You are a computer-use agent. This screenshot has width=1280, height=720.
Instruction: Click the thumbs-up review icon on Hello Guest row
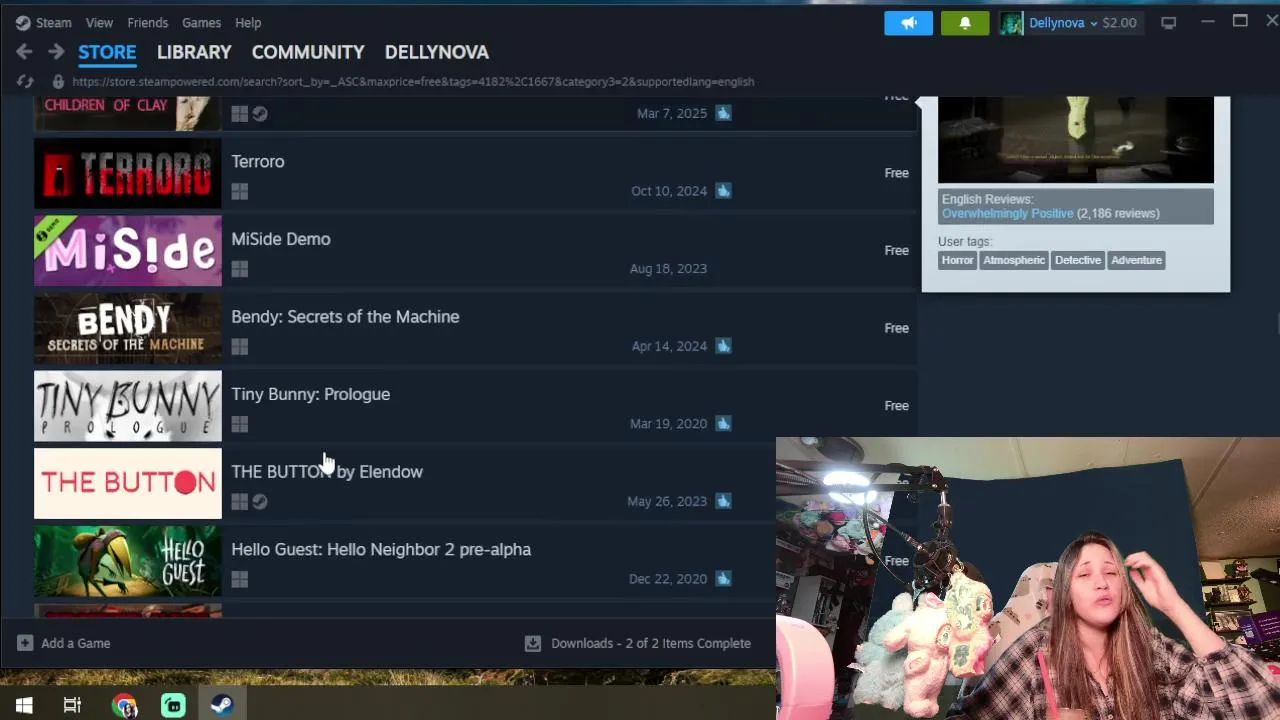[x=723, y=578]
